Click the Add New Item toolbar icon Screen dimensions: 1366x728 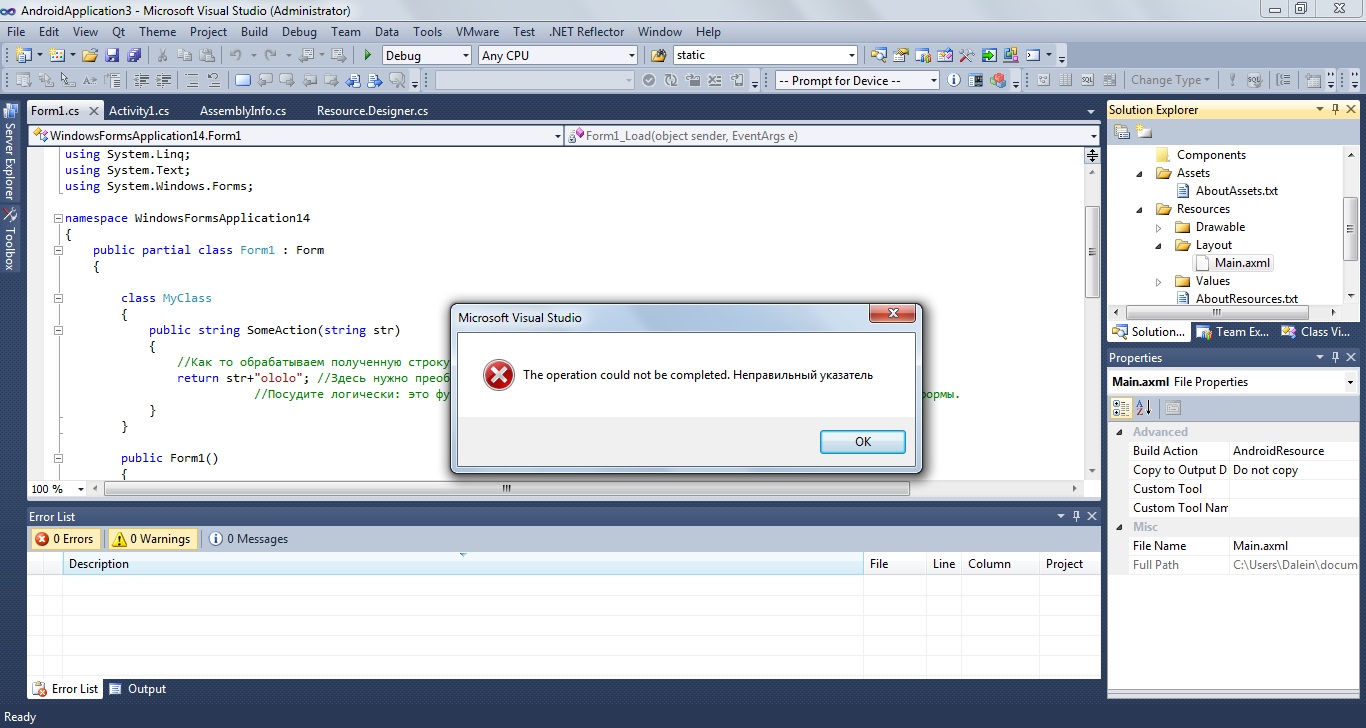(x=57, y=55)
